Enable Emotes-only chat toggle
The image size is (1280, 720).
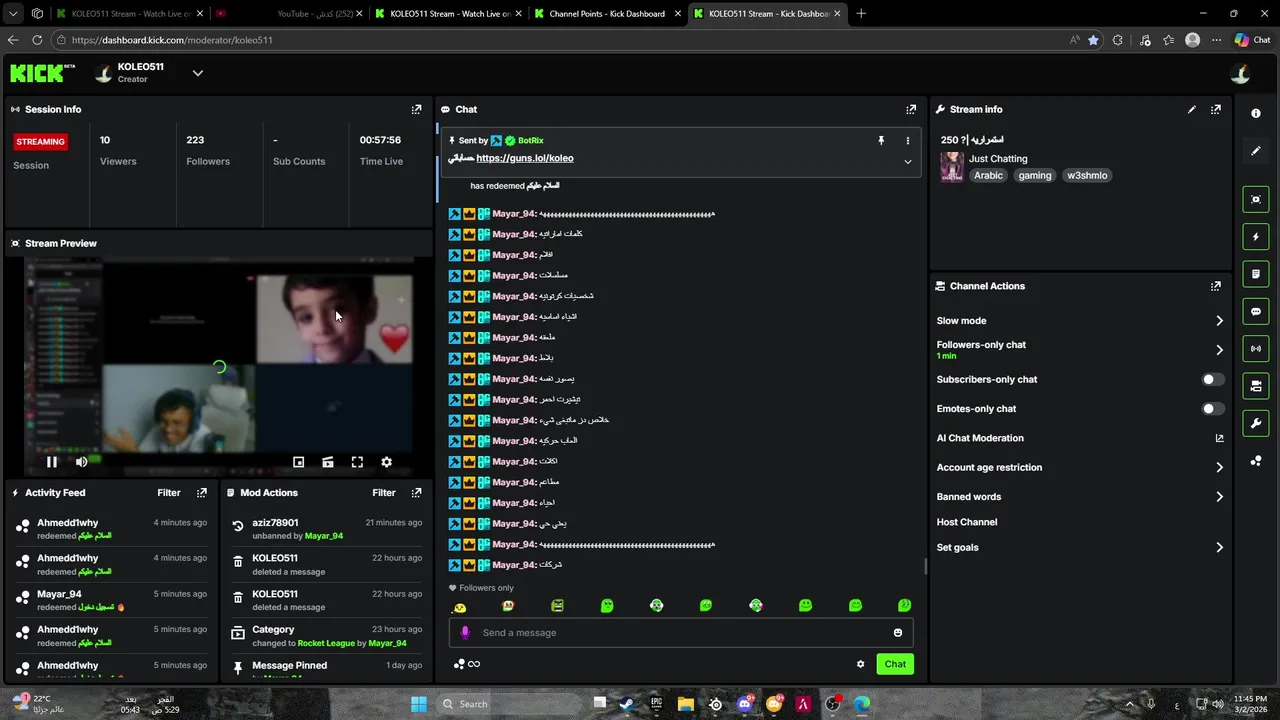[x=1213, y=409]
